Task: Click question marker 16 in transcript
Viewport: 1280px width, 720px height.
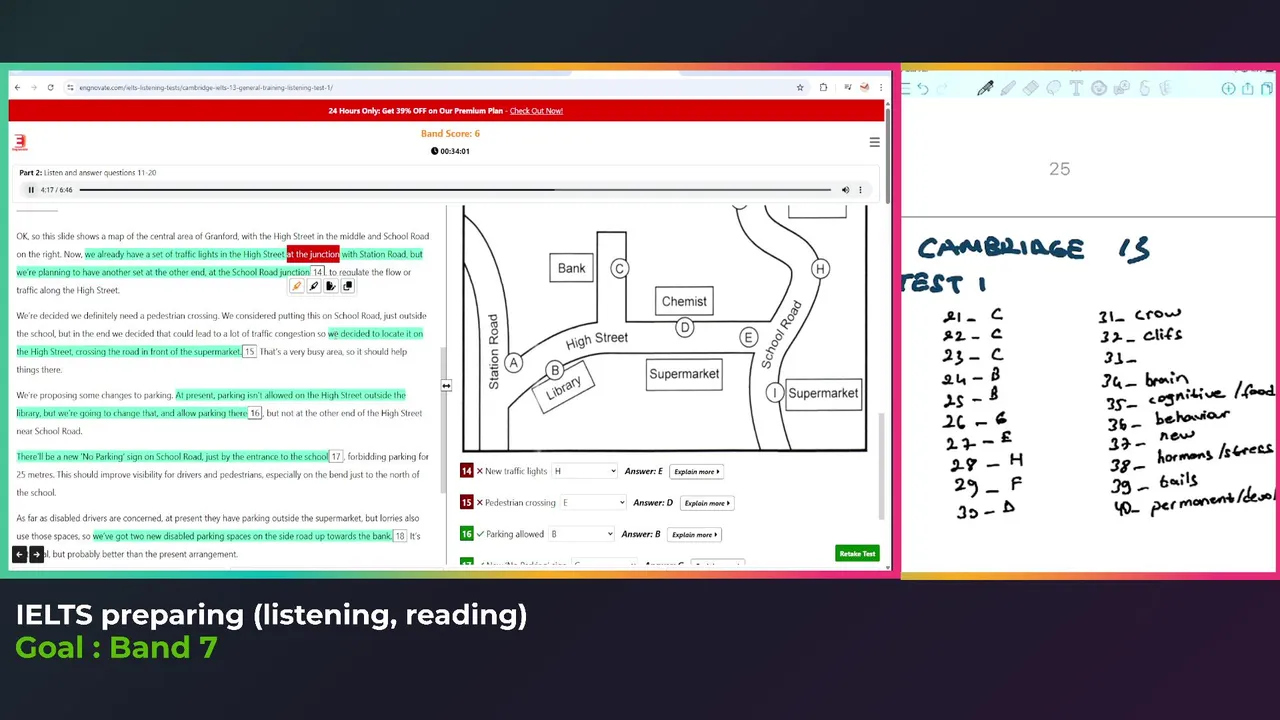Action: click(255, 413)
